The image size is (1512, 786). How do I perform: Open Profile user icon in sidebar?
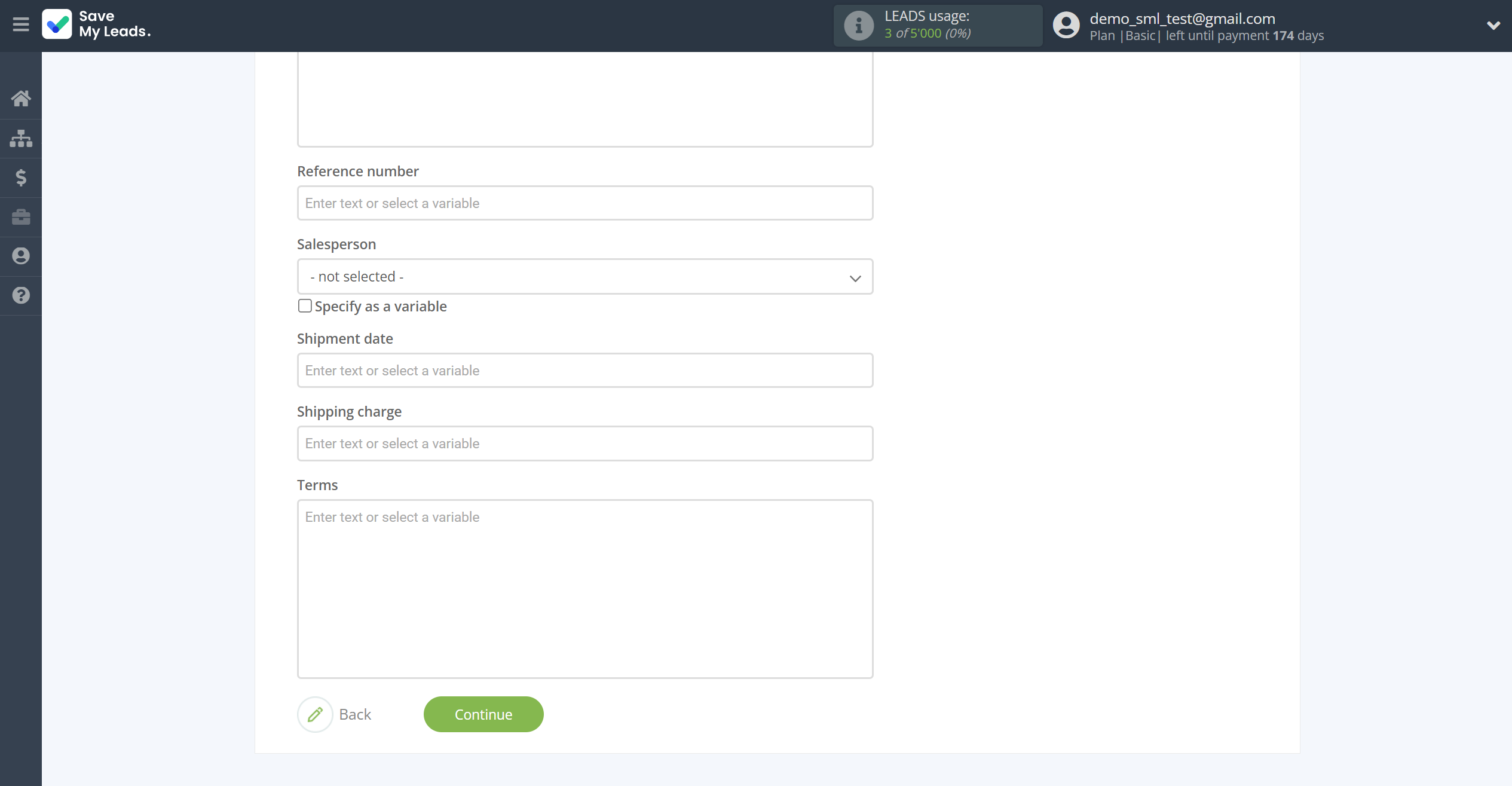21,256
